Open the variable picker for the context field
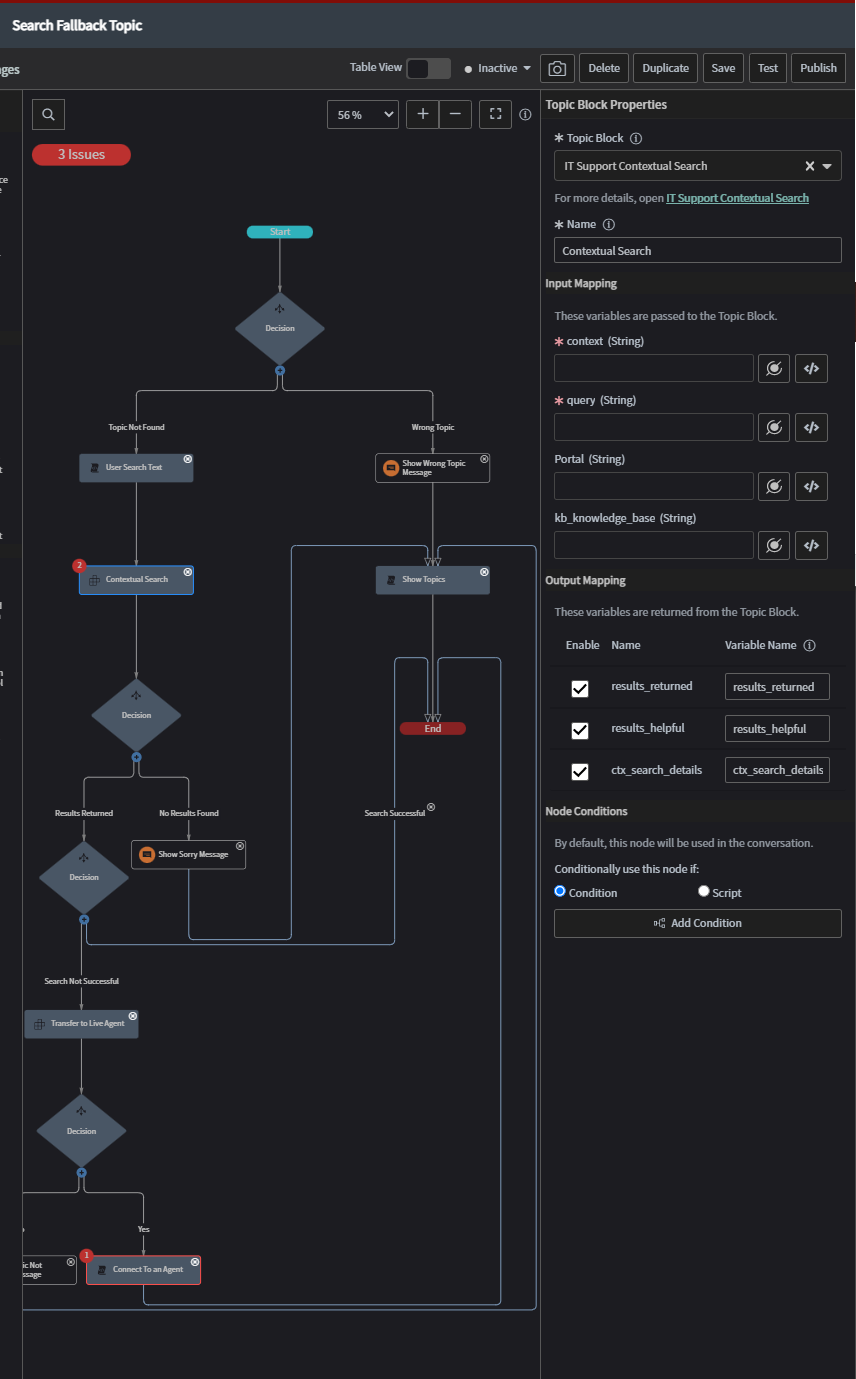Viewport: 856px width, 1379px height. point(773,368)
